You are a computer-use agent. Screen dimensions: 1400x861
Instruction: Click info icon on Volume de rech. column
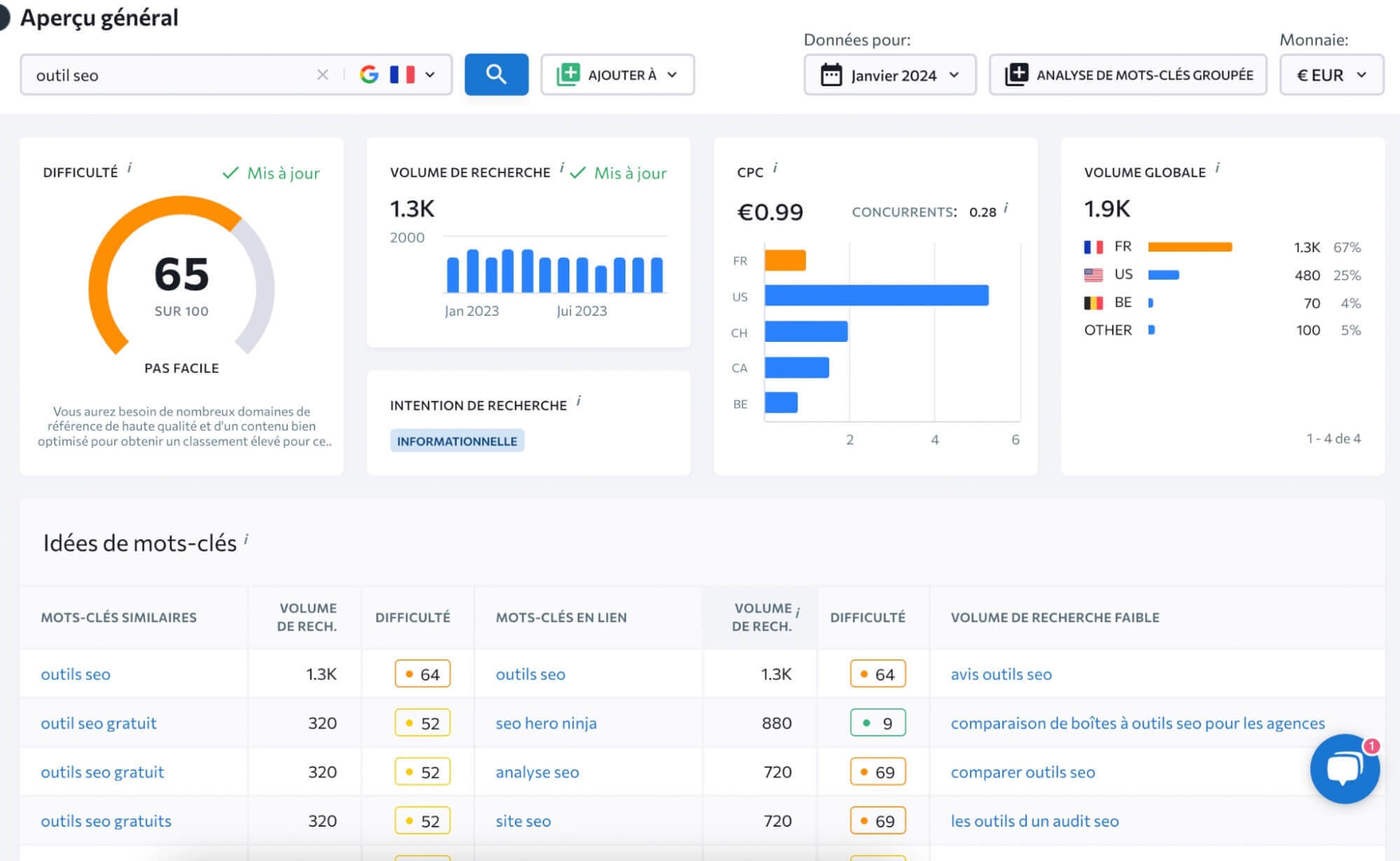click(798, 613)
